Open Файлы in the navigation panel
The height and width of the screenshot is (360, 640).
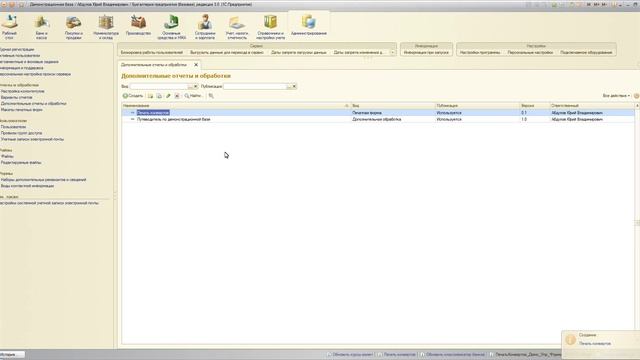pyautogui.click(x=7, y=156)
